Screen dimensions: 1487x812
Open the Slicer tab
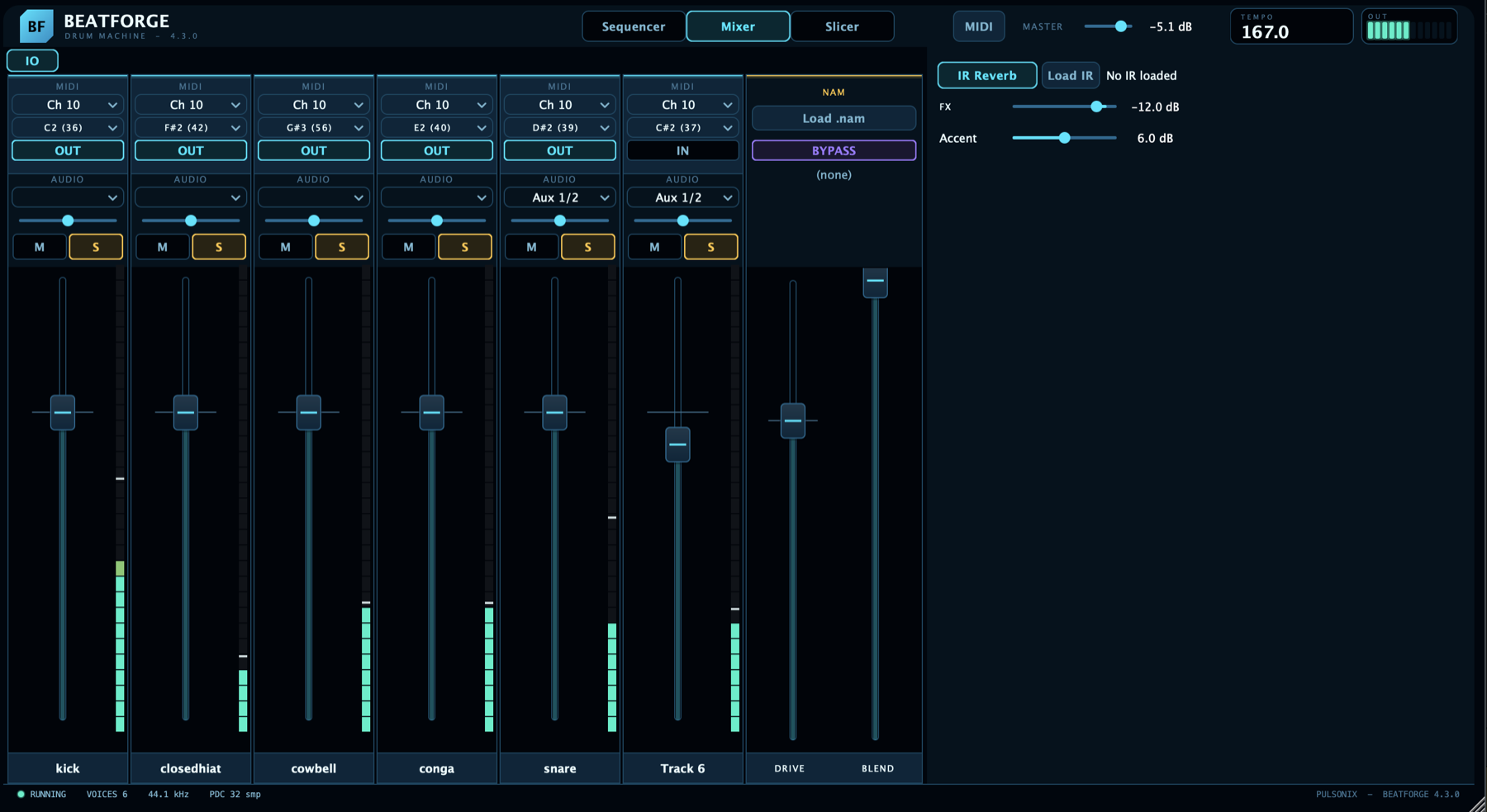pos(842,26)
